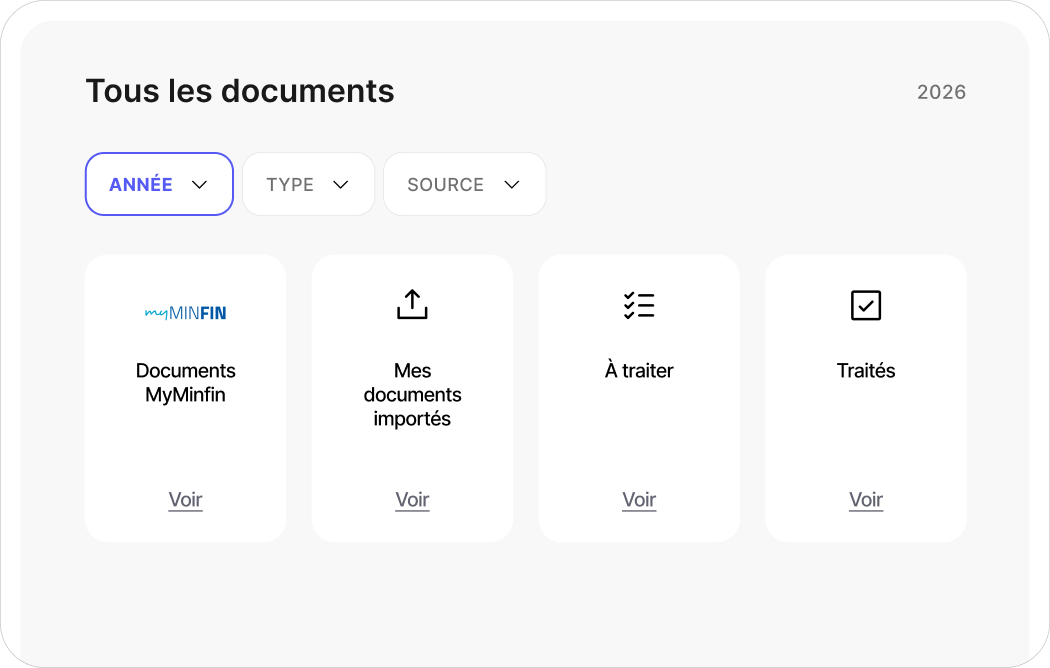Open the TYPE filter dropdown
Viewport: 1050px width, 668px height.
308,184
